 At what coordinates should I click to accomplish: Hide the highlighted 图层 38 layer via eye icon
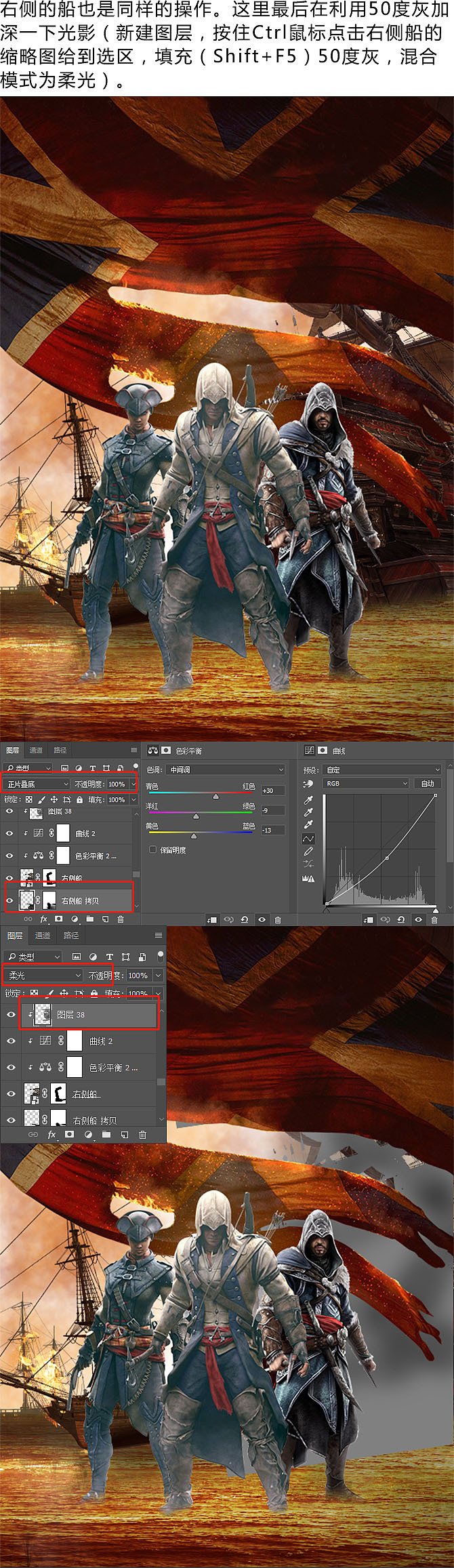[x=10, y=1014]
